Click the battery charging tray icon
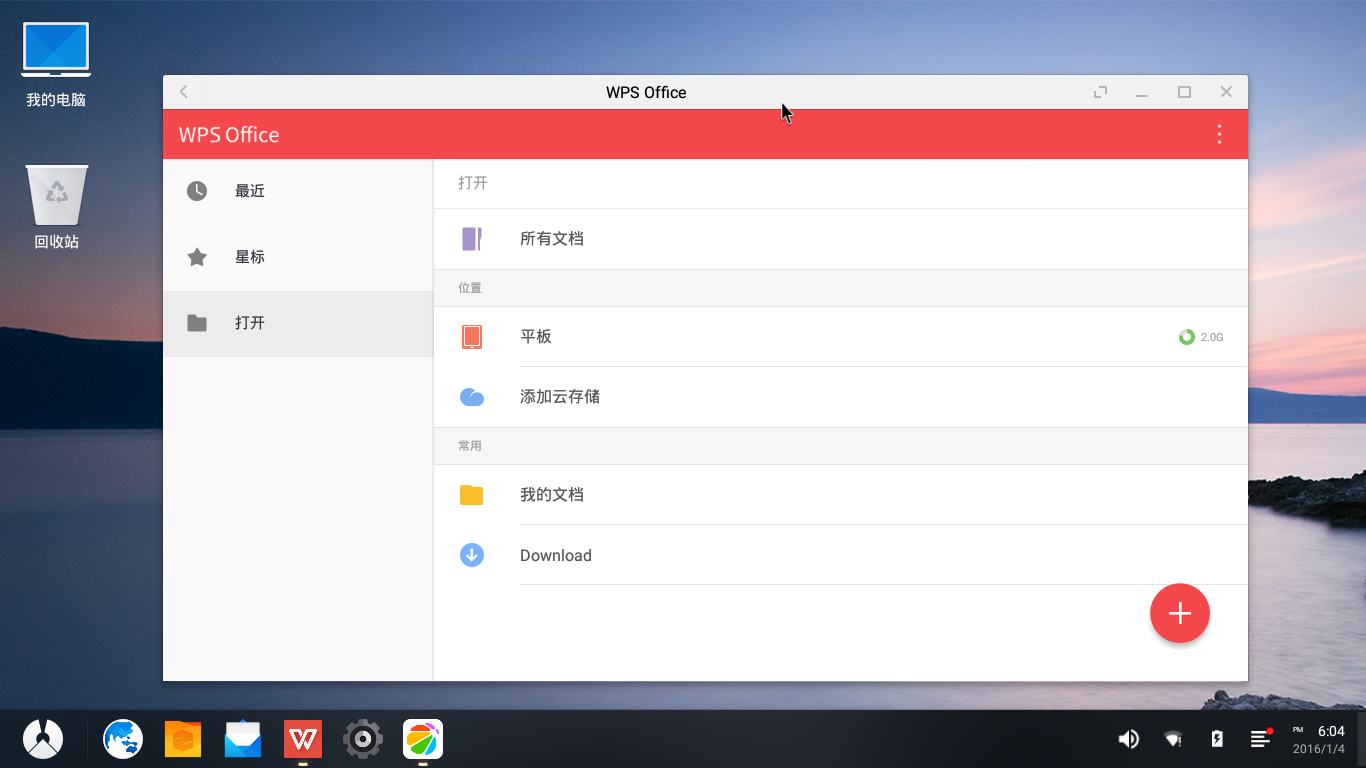Image resolution: width=1366 pixels, height=768 pixels. click(1217, 739)
